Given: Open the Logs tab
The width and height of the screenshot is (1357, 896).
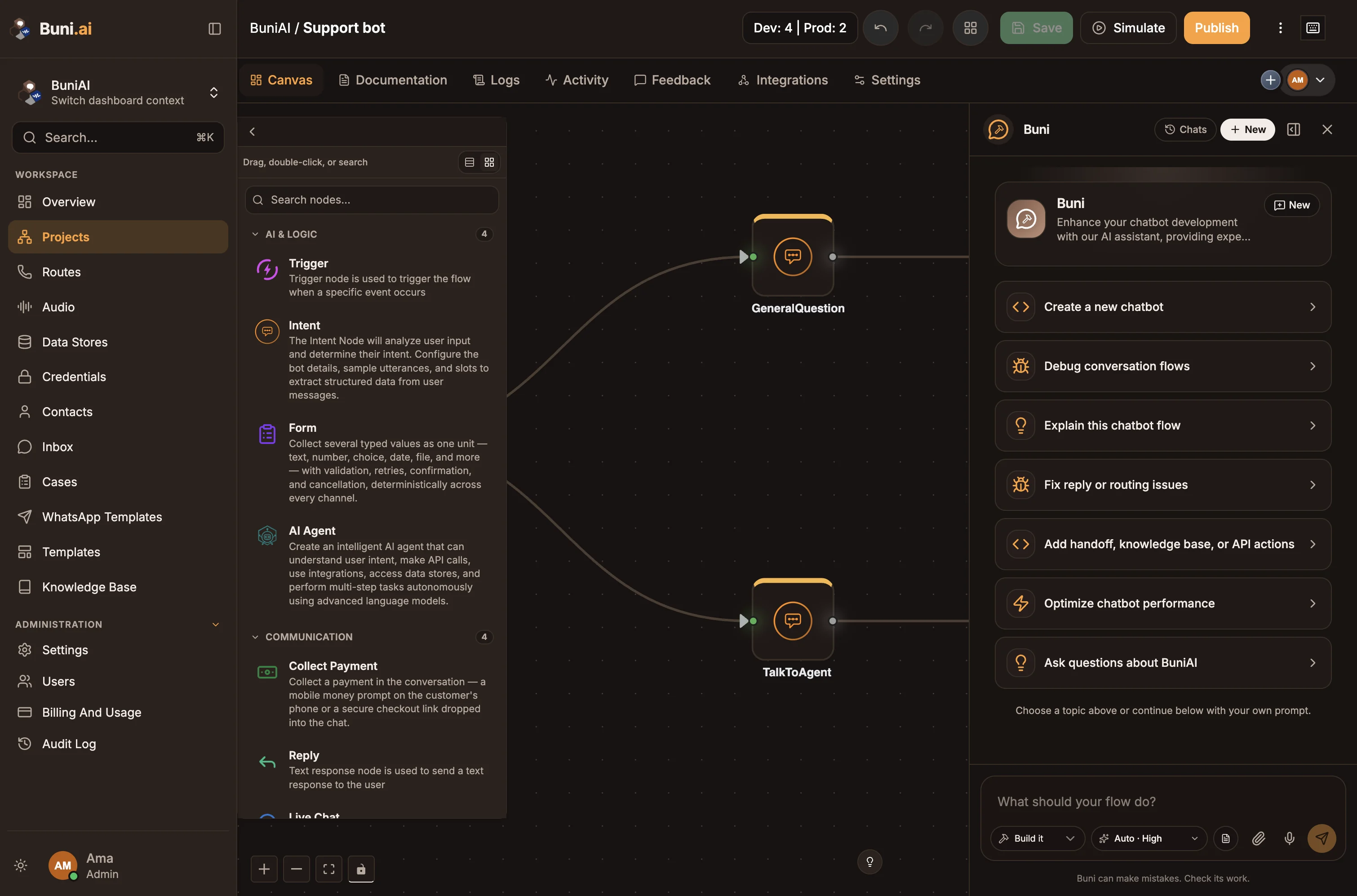Looking at the screenshot, I should (496, 80).
